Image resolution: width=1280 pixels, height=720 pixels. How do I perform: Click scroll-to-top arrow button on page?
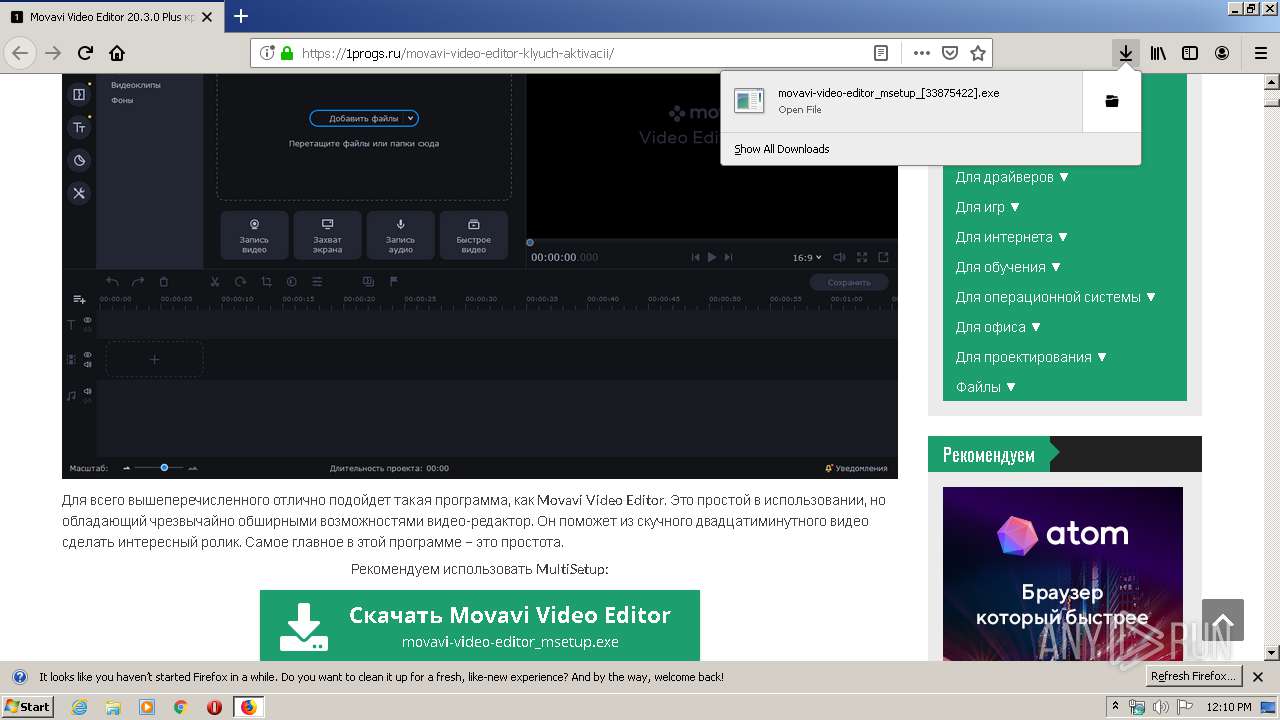click(1223, 620)
